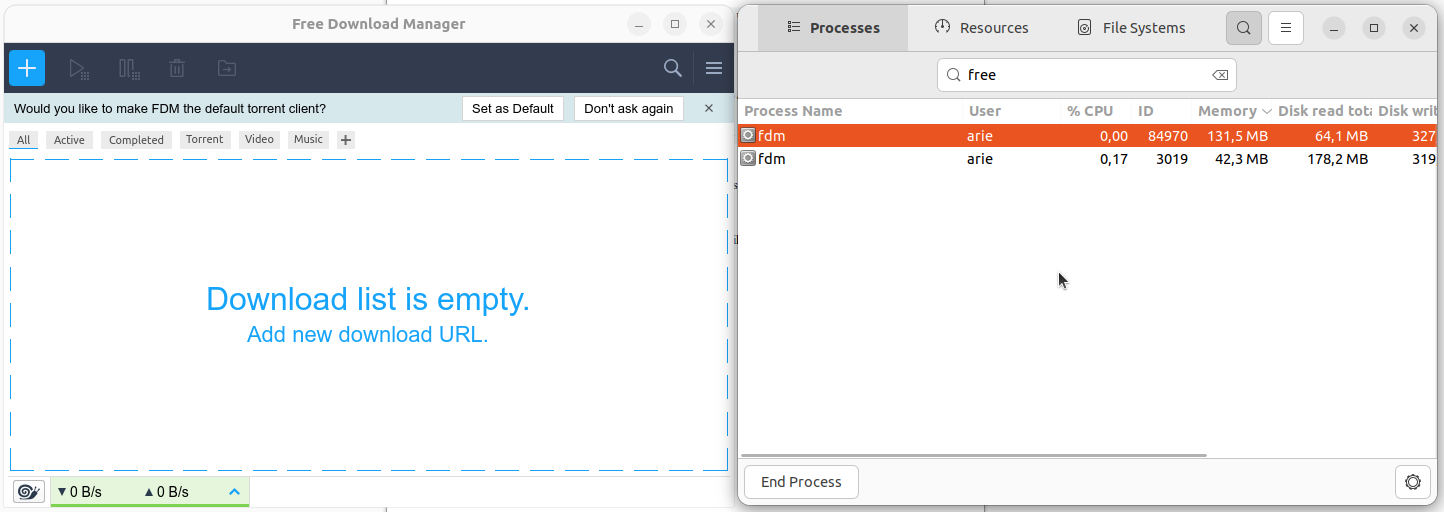This screenshot has height=512, width=1444.
Task: Switch to the Resources tab
Action: click(x=981, y=28)
